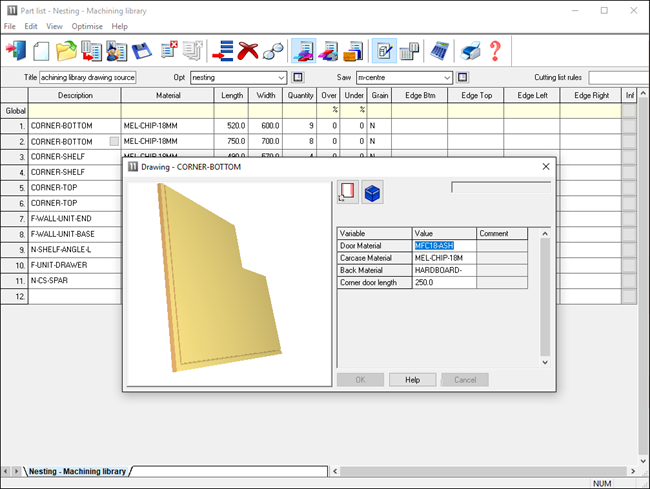Image resolution: width=650 pixels, height=489 pixels.
Task: Click the blue 3D cube view icon
Action: coord(373,193)
